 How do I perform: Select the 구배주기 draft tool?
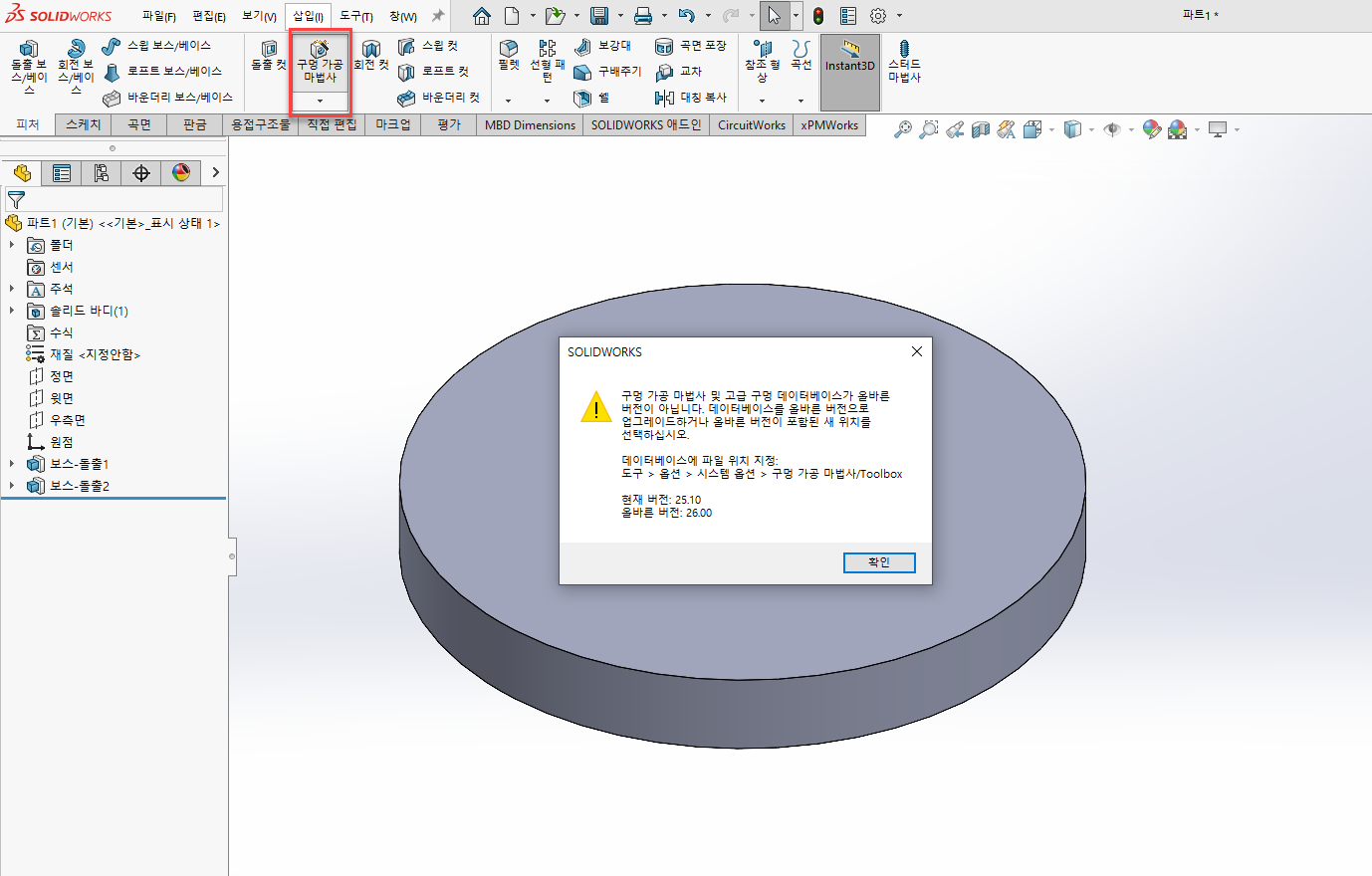[608, 72]
